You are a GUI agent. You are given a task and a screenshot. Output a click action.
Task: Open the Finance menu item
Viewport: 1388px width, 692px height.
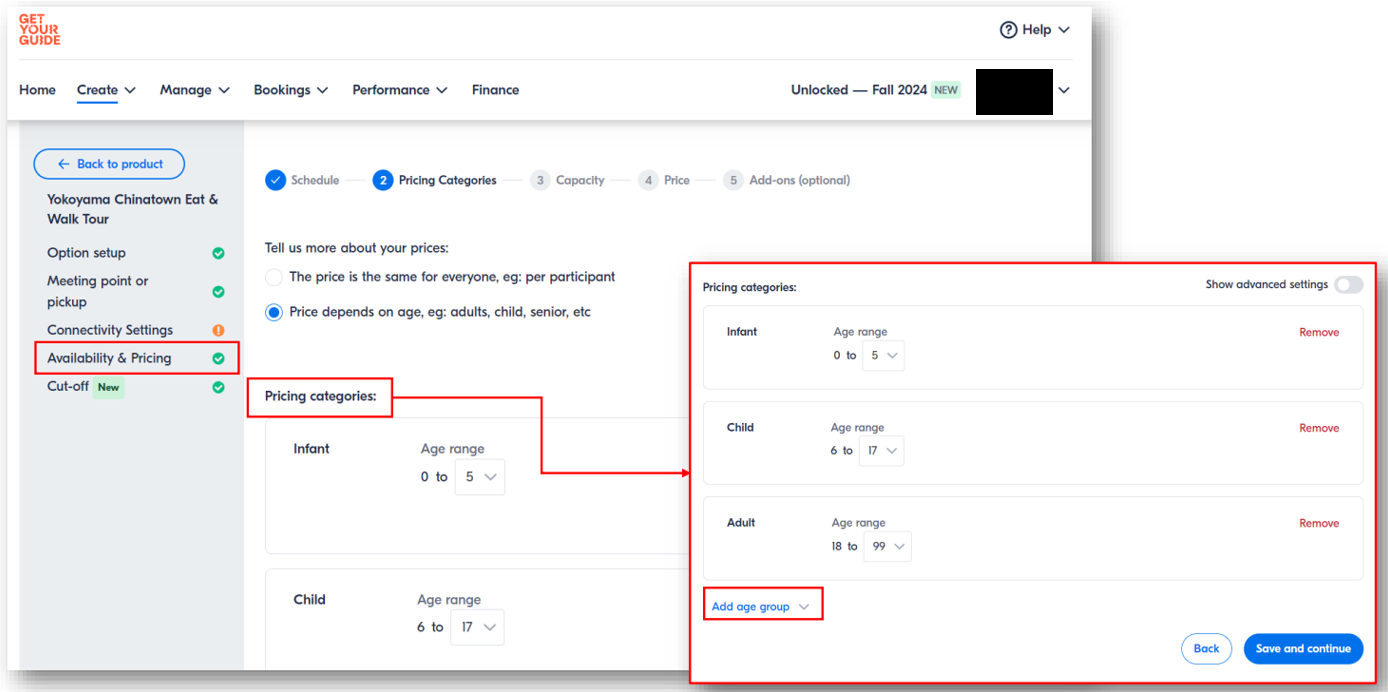point(495,90)
